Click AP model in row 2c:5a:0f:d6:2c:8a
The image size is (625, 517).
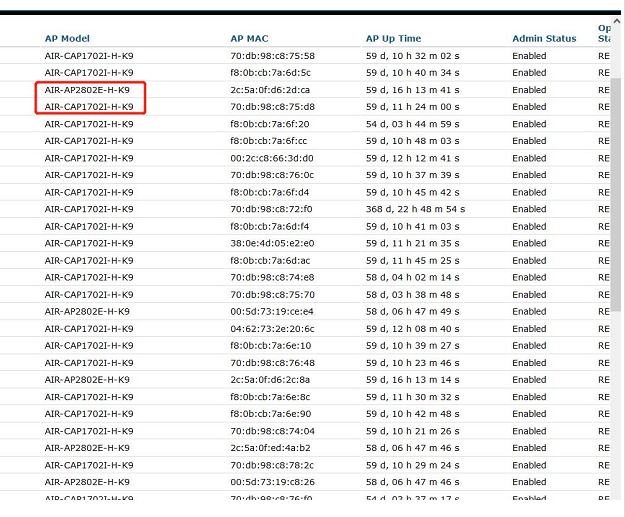click(87, 380)
